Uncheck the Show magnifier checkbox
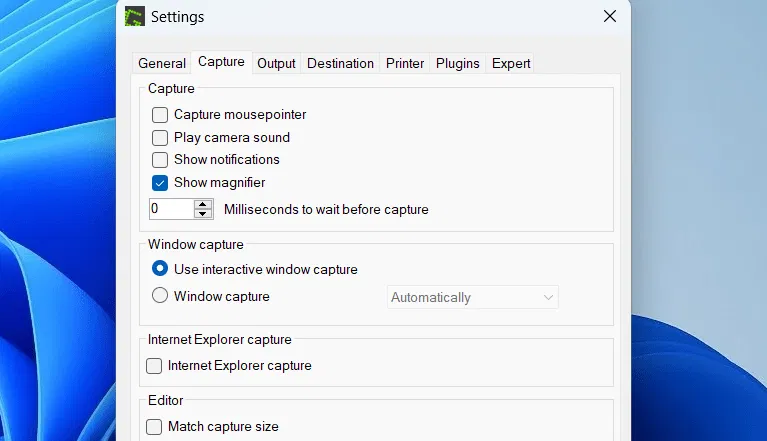The width and height of the screenshot is (767, 441). pos(160,183)
